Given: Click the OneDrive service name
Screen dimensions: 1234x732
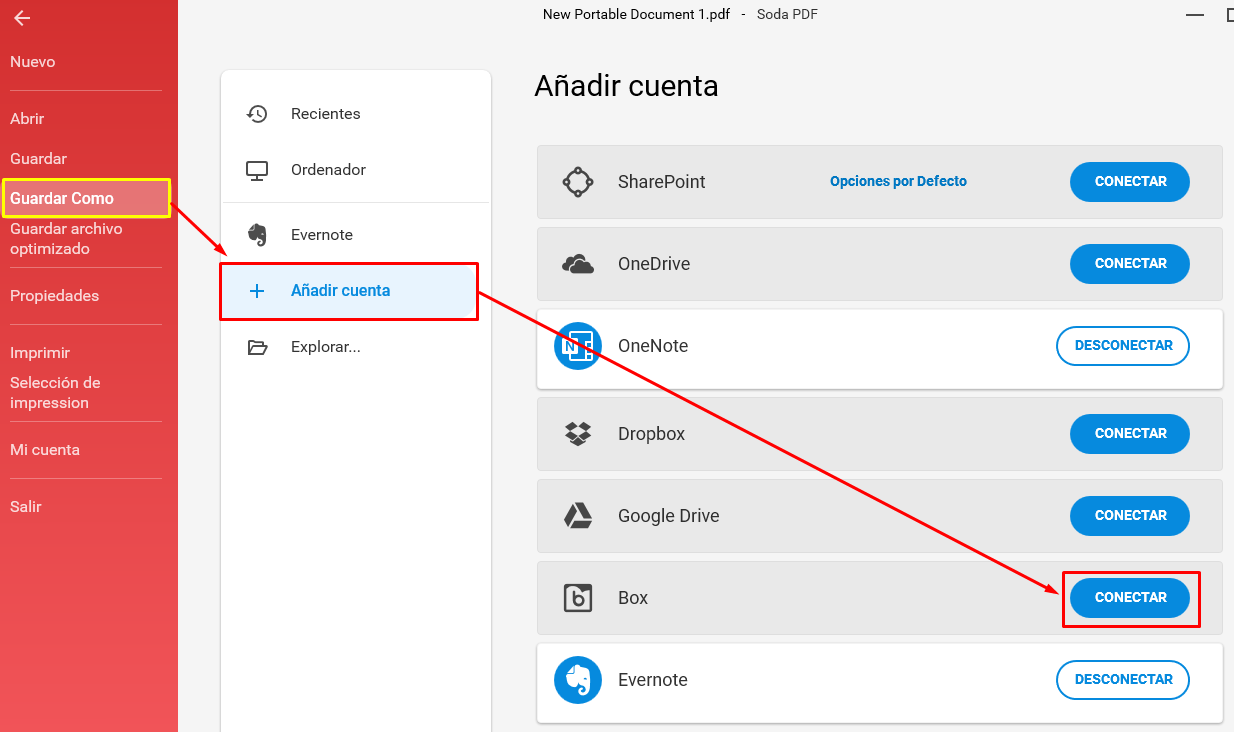Looking at the screenshot, I should [x=654, y=264].
